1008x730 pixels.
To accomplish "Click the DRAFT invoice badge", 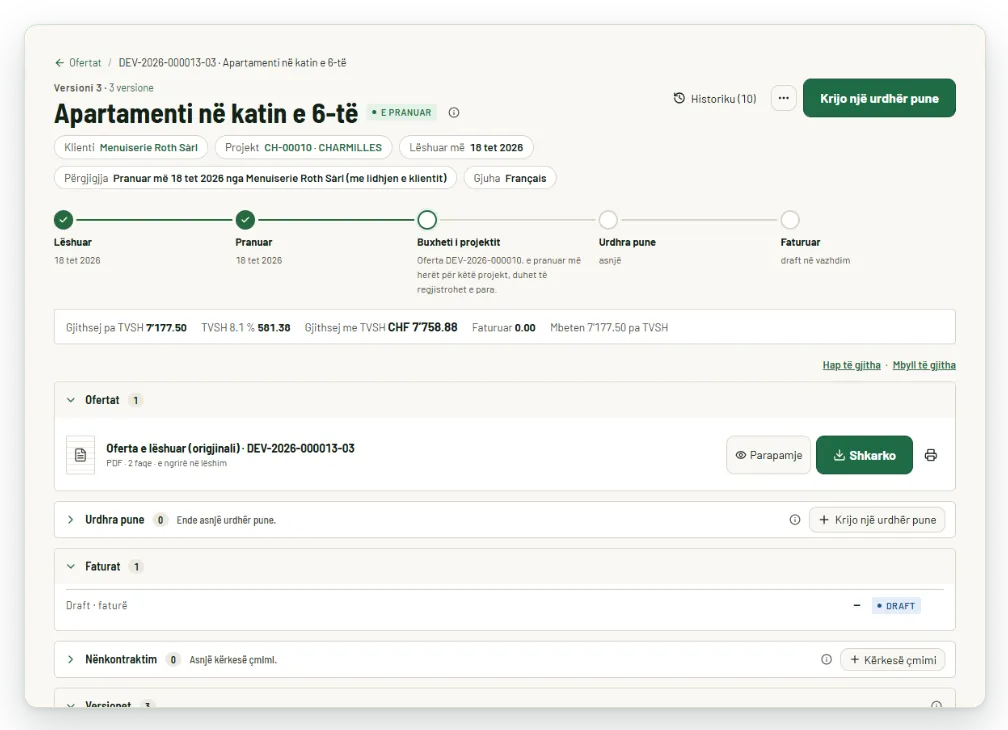I will pos(896,605).
